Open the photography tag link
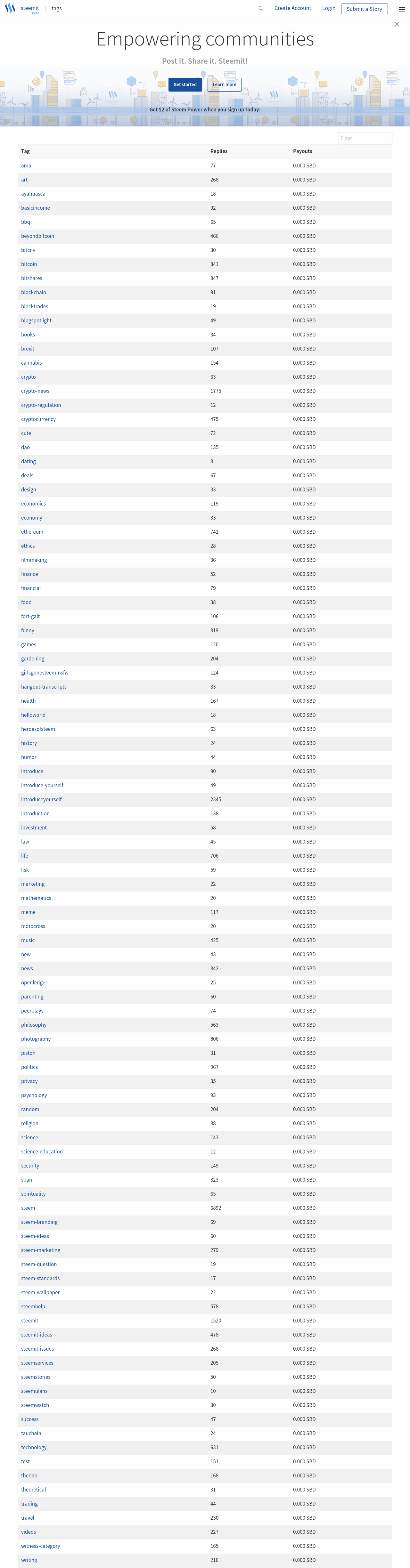Image resolution: width=410 pixels, height=1568 pixels. (36, 1039)
